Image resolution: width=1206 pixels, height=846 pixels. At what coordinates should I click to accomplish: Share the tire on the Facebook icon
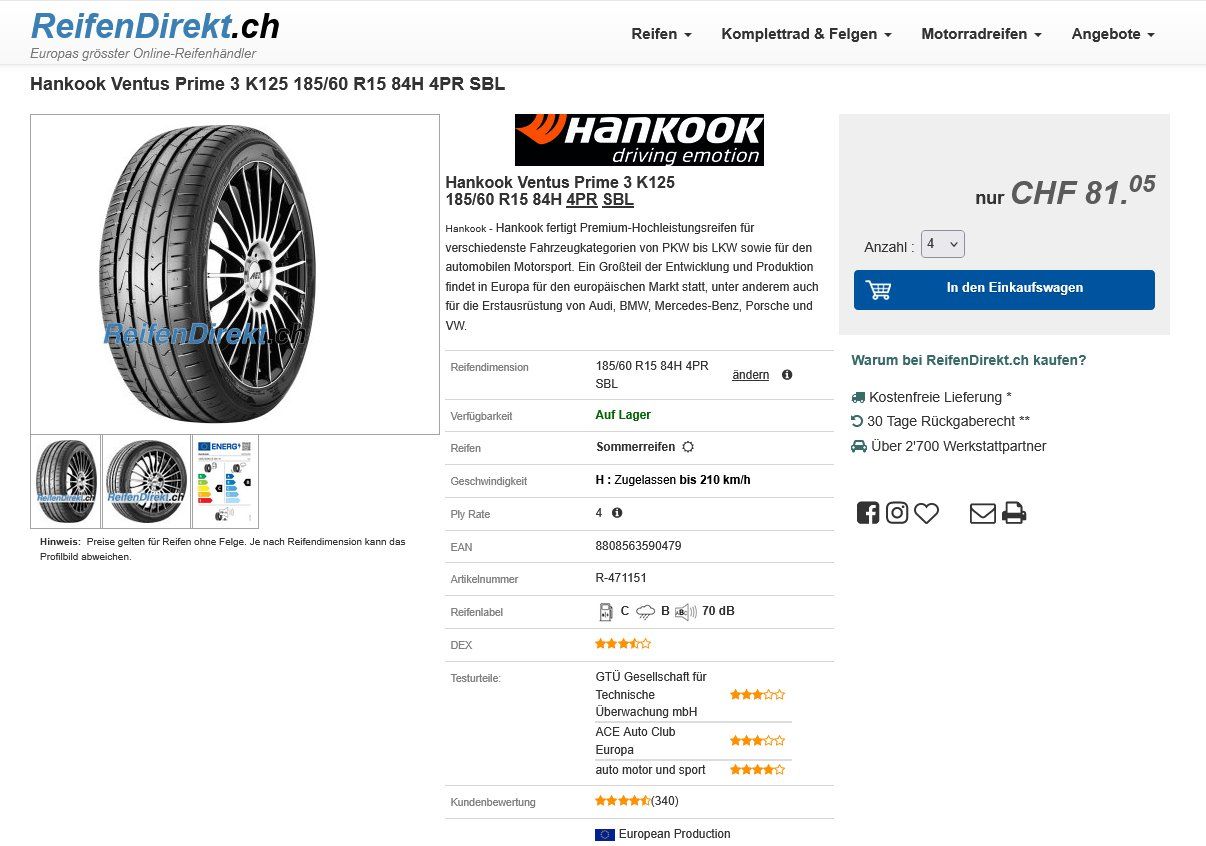(868, 513)
